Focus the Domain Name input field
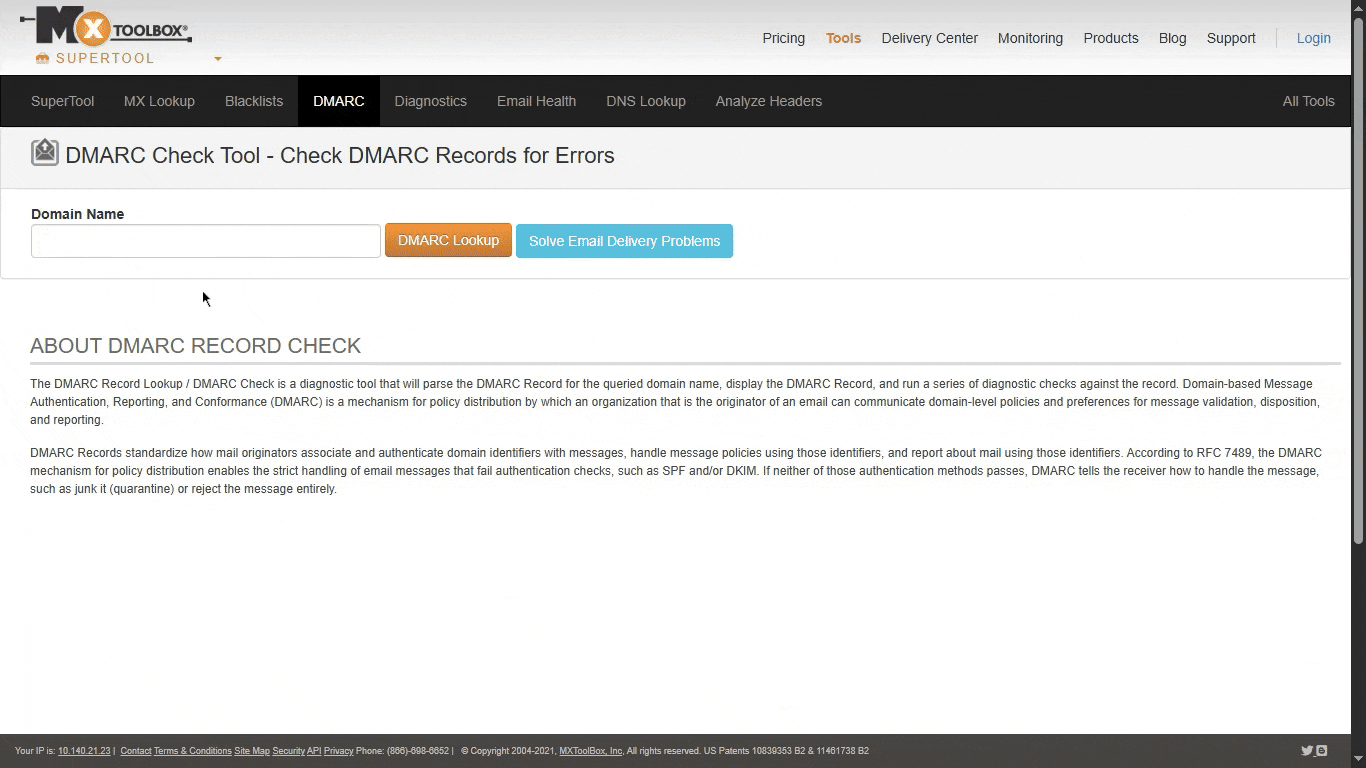The image size is (1366, 768). point(206,241)
